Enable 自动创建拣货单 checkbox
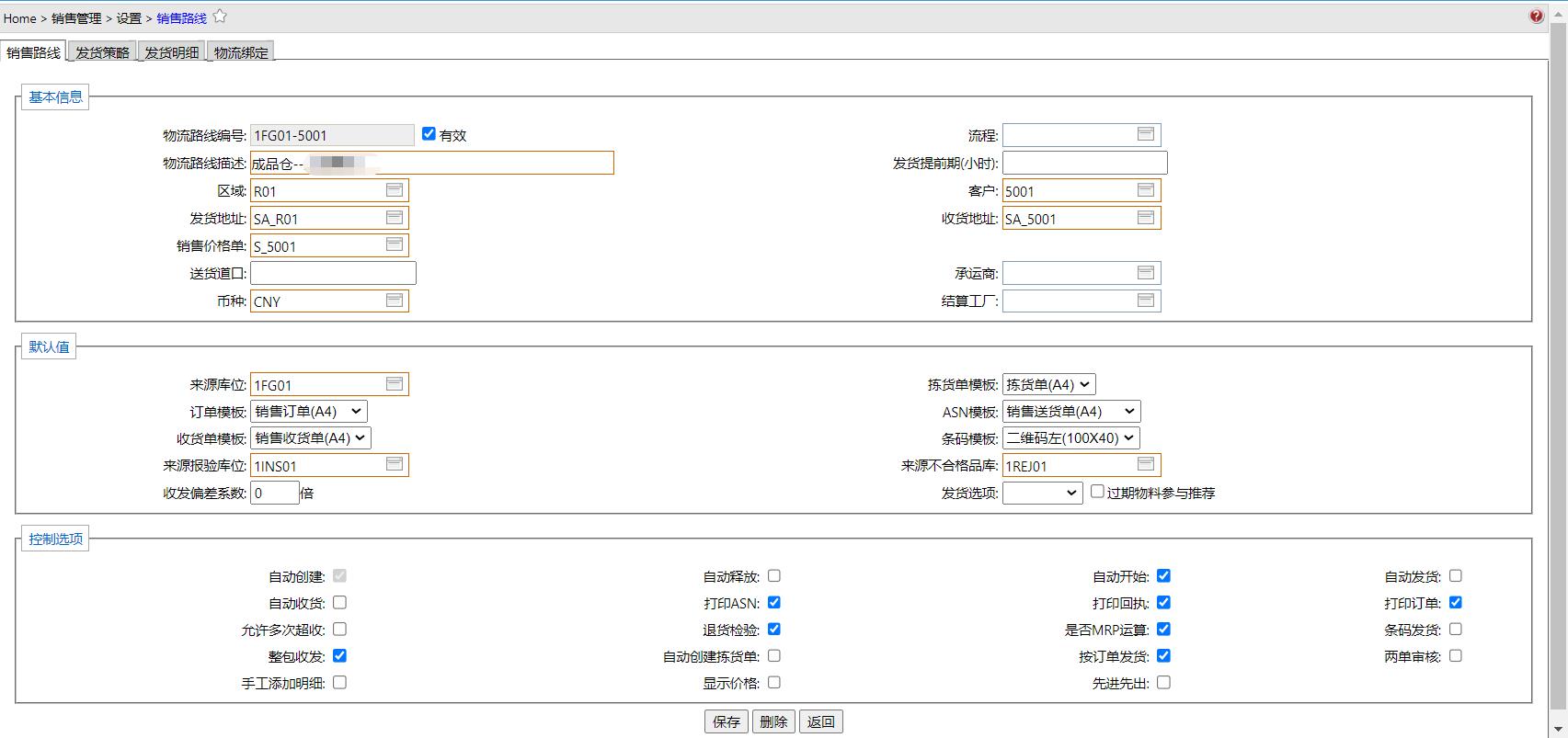The width and height of the screenshot is (1568, 738). tap(774, 655)
